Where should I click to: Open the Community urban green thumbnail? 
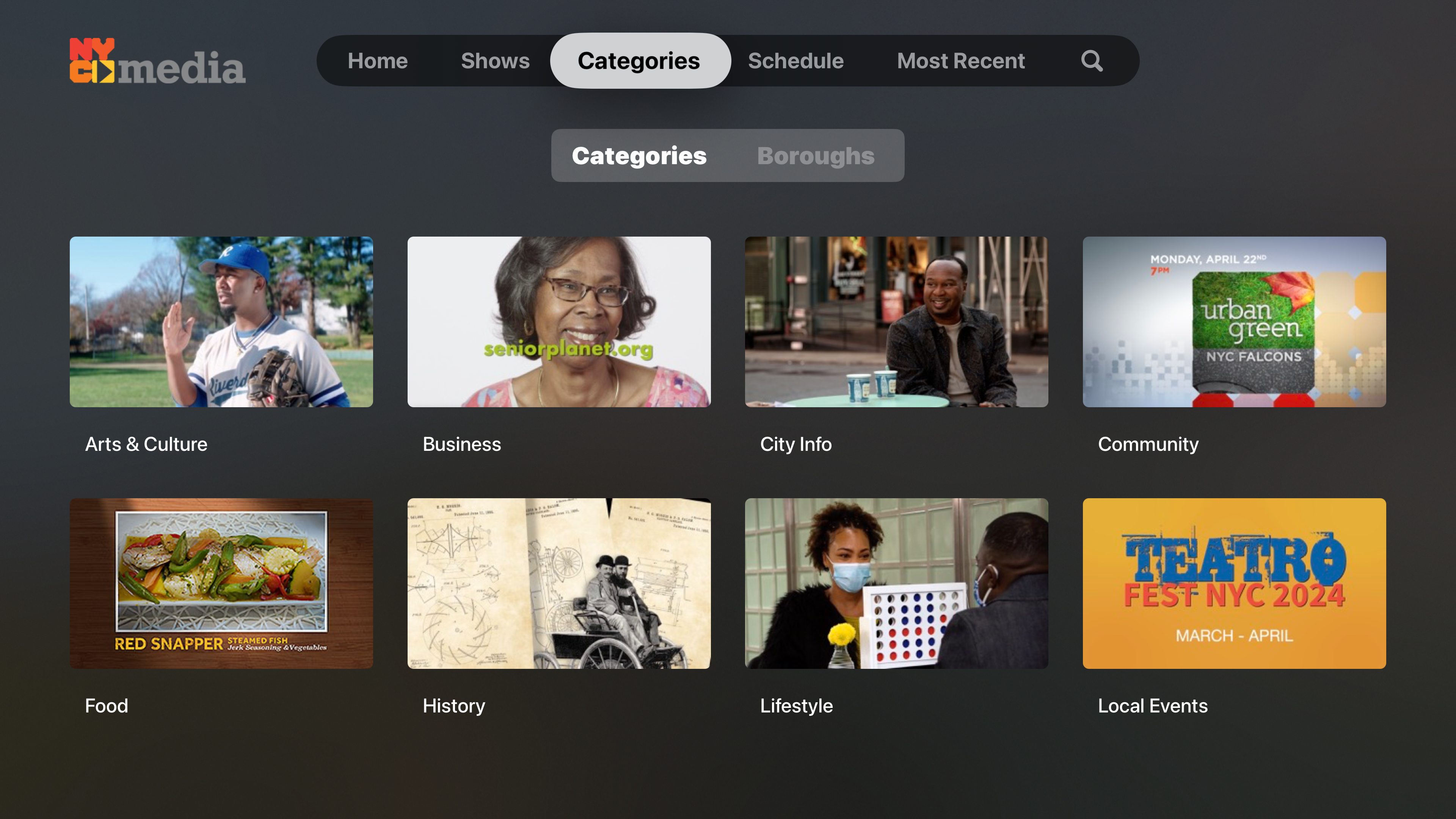(1234, 322)
